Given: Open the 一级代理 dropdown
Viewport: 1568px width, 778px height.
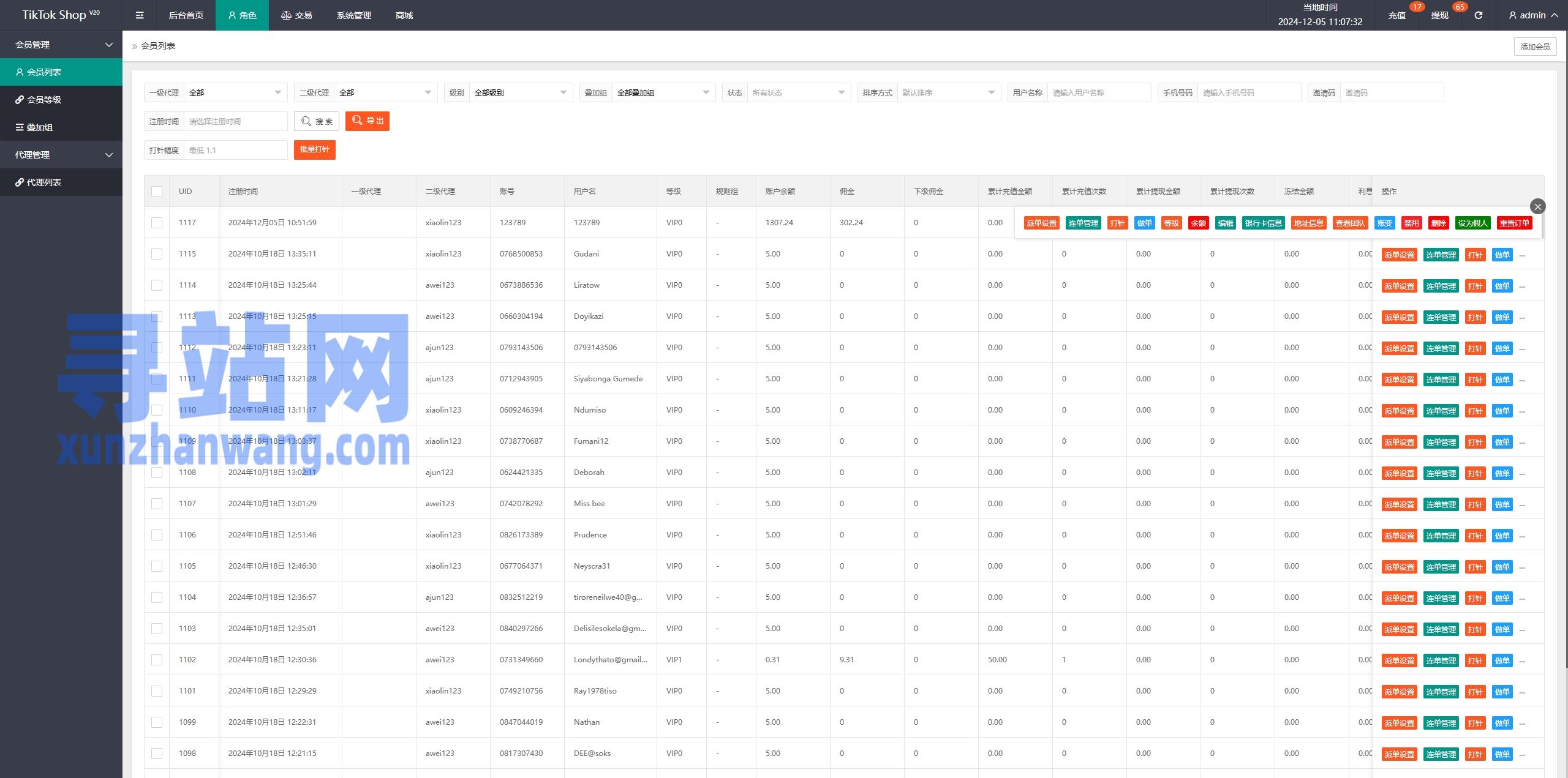Looking at the screenshot, I should (235, 93).
